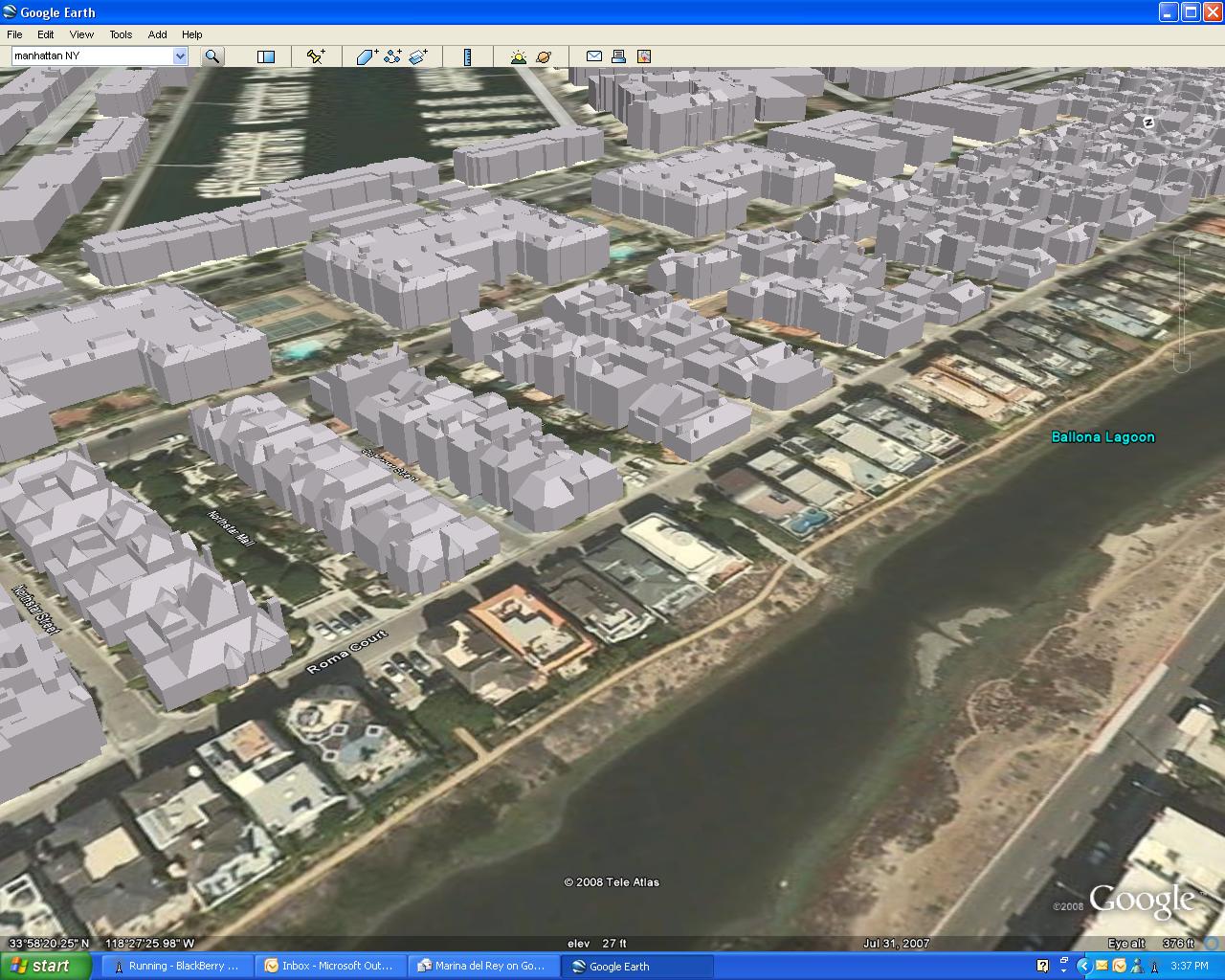Expand hidden system tray icons
Viewport: 1225px width, 980px height.
click(1086, 967)
